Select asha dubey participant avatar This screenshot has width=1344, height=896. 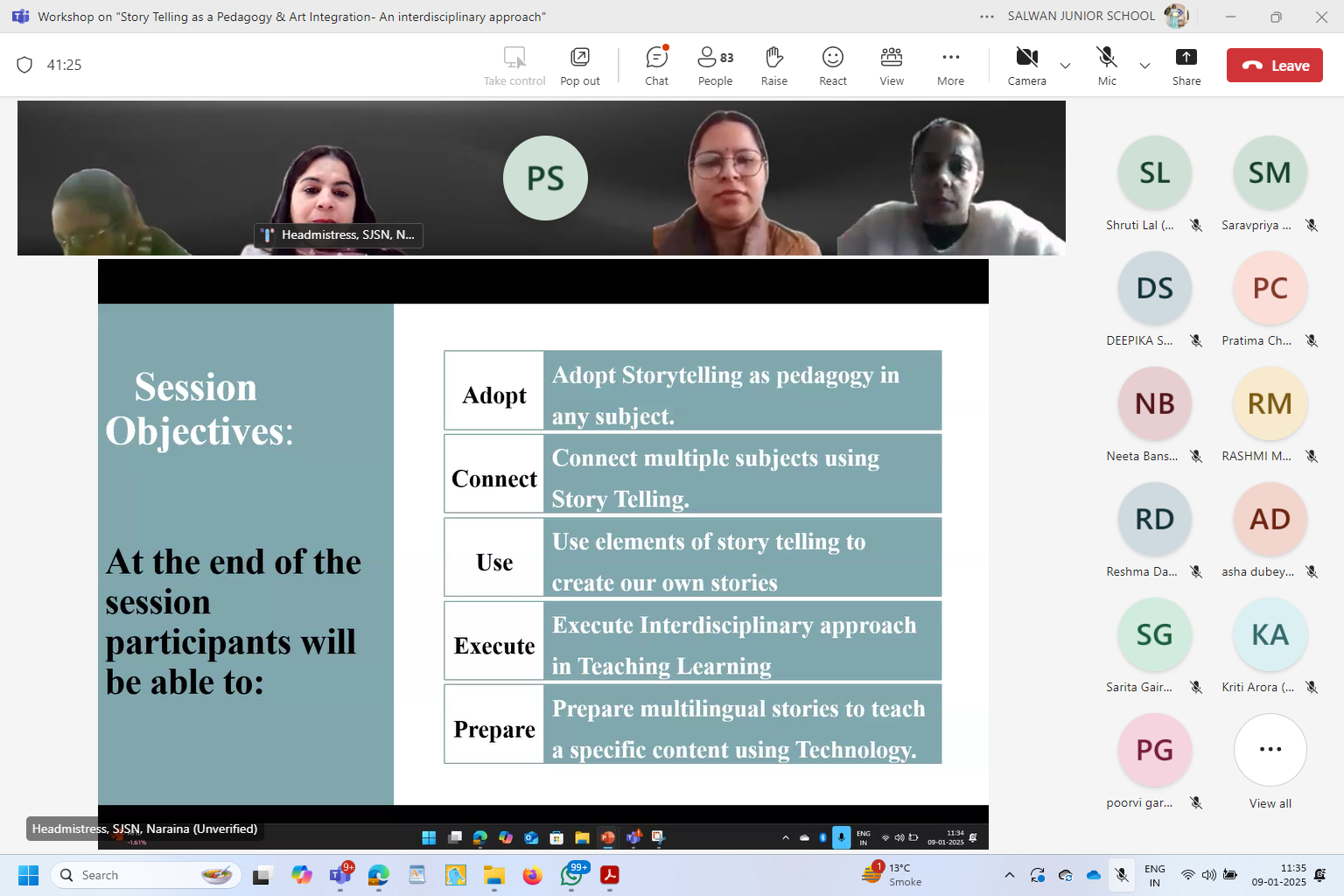[1270, 520]
